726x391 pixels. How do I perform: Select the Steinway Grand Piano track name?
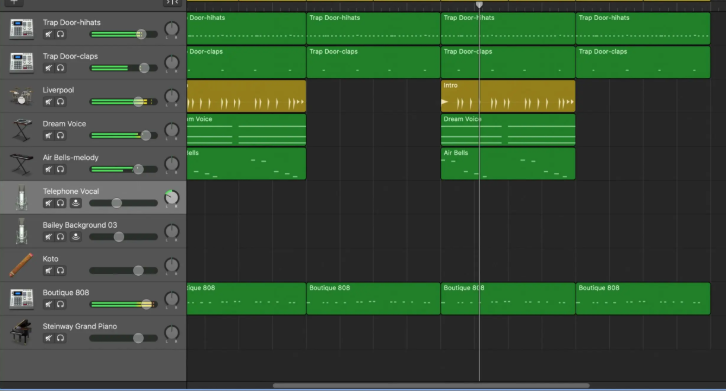coord(80,326)
